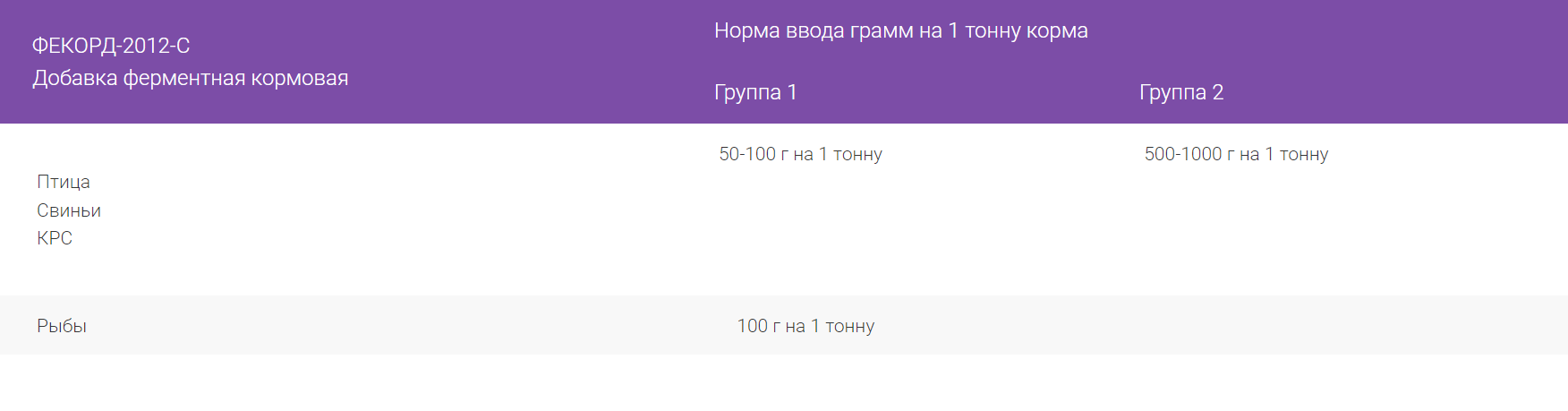Viewport: 1568px width, 411px height.
Task: Click the Группа 2 column header
Action: point(1180,92)
